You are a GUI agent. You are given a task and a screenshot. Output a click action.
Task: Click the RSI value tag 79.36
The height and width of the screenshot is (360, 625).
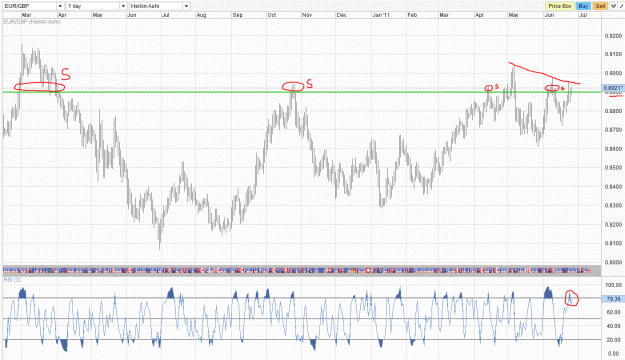[x=612, y=299]
